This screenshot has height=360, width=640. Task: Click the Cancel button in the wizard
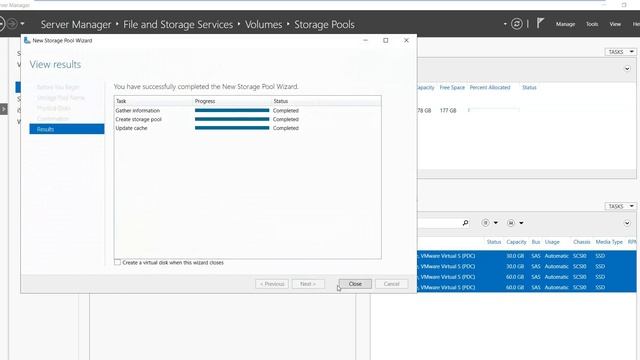point(391,284)
